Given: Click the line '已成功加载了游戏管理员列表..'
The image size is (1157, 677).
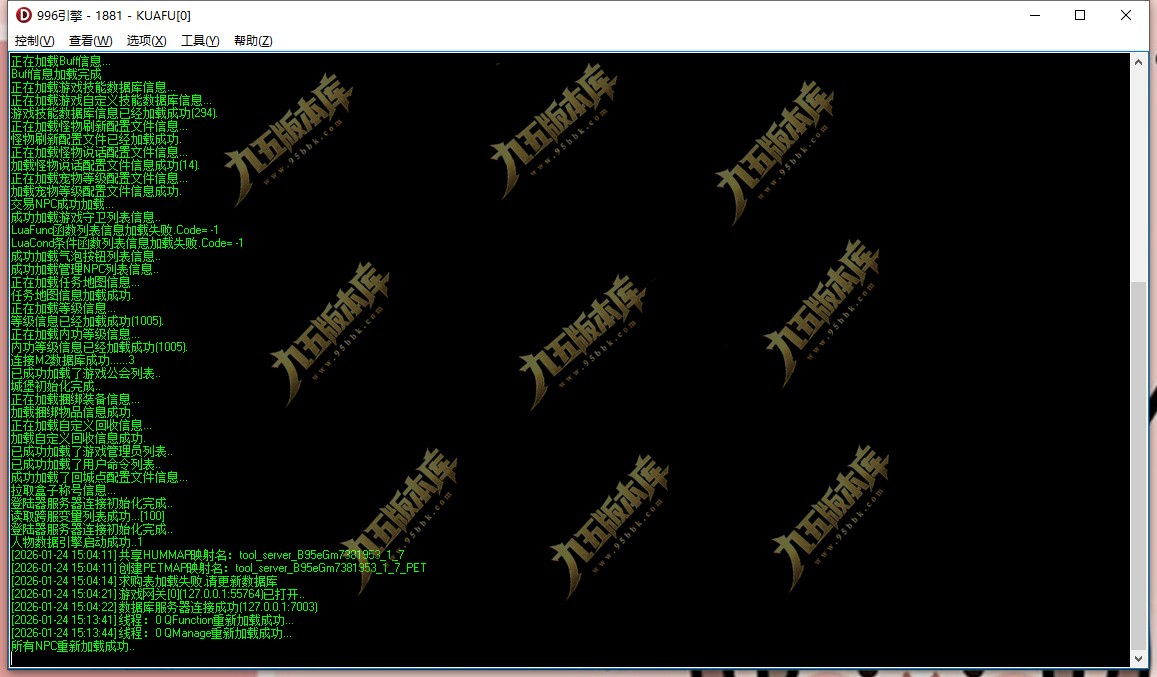Looking at the screenshot, I should 91,451.
